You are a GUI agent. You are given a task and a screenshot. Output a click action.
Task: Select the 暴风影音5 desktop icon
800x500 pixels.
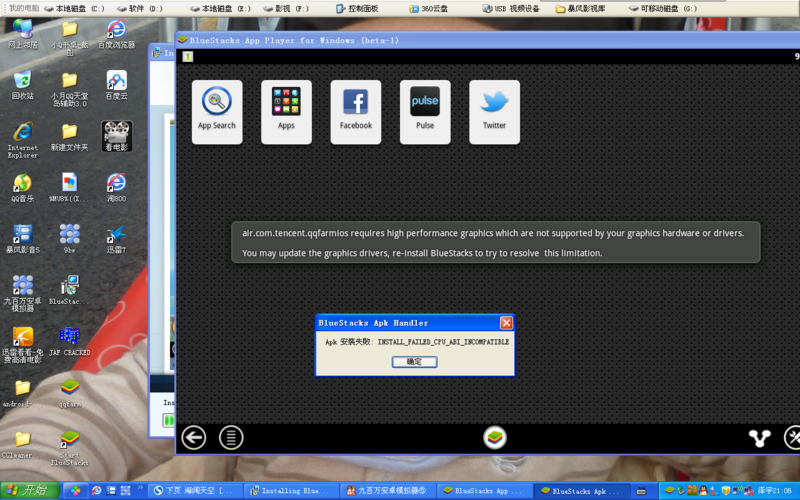[x=22, y=239]
